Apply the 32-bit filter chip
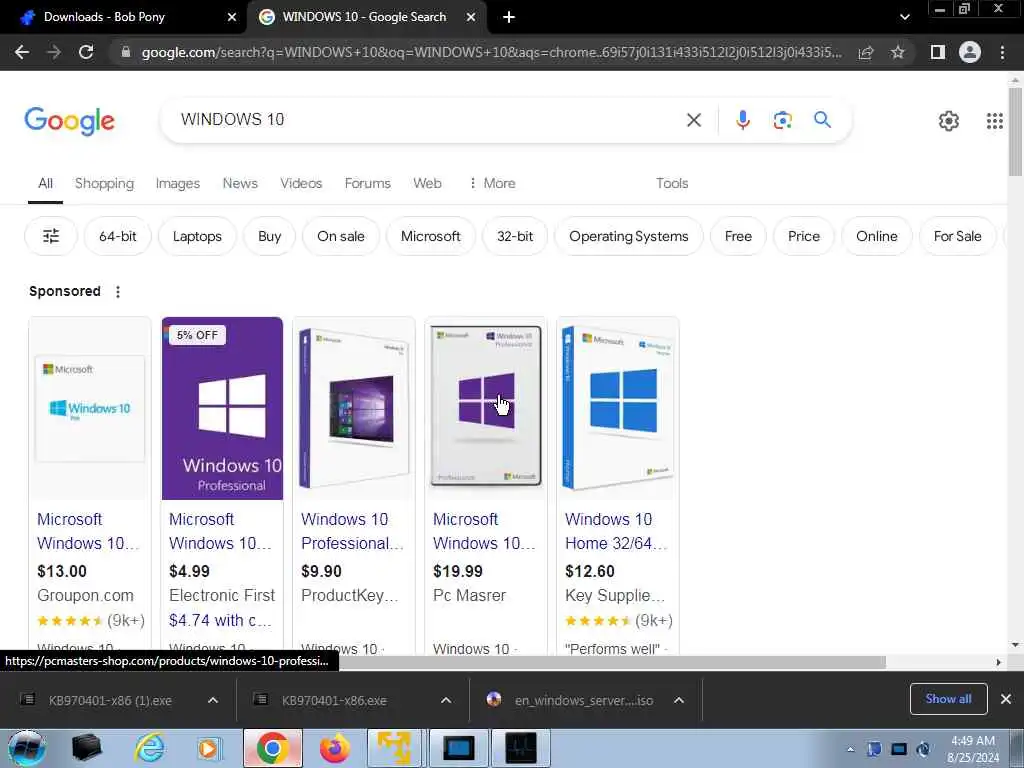Viewport: 1024px width, 768px height. pos(515,236)
